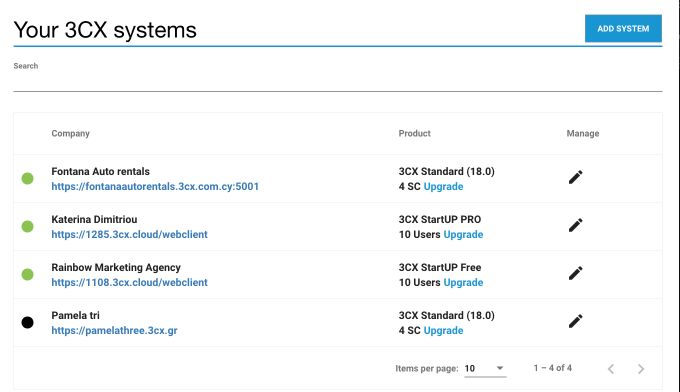Edit Katerina Dimitriou system pencil icon
Screen dimensions: 680x392
coord(575,225)
